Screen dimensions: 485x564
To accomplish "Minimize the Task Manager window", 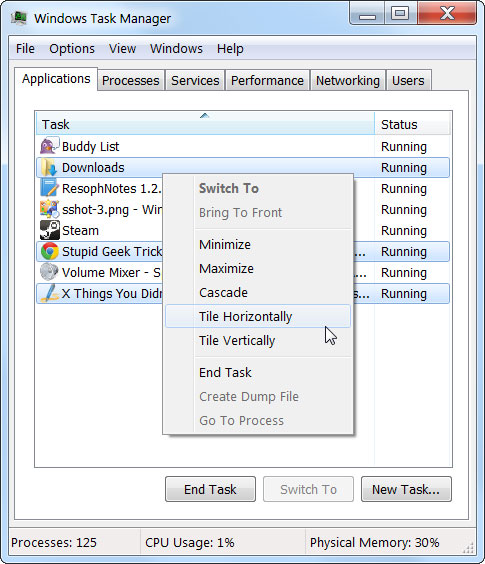I will pos(367,14).
